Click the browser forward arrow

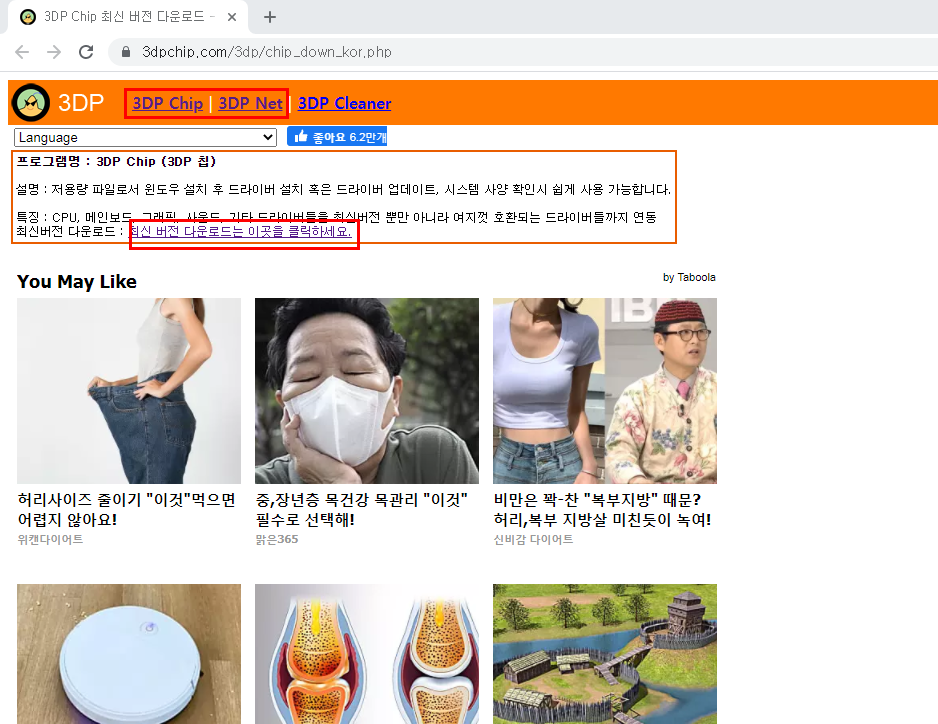pyautogui.click(x=56, y=51)
